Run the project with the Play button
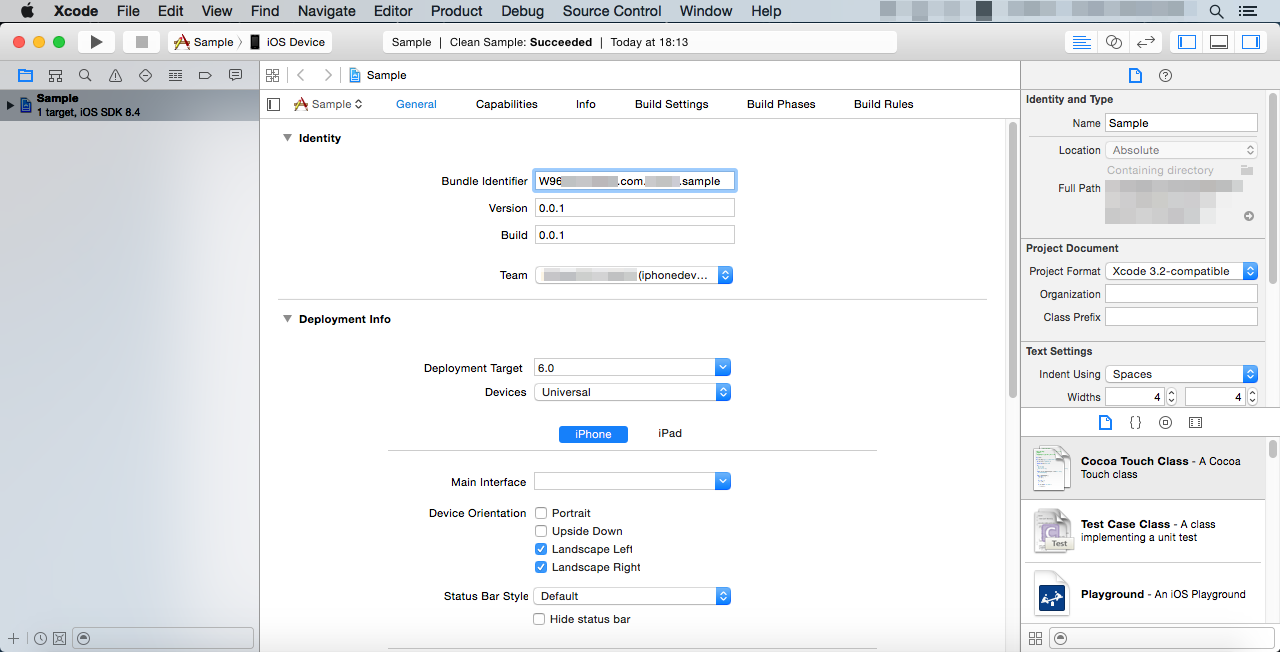The width and height of the screenshot is (1280, 652). point(96,42)
